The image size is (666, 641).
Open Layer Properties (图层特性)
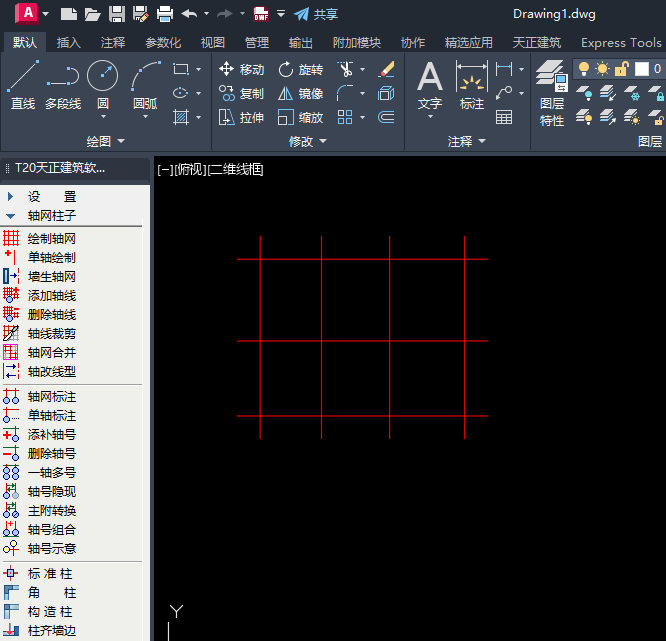click(x=552, y=93)
